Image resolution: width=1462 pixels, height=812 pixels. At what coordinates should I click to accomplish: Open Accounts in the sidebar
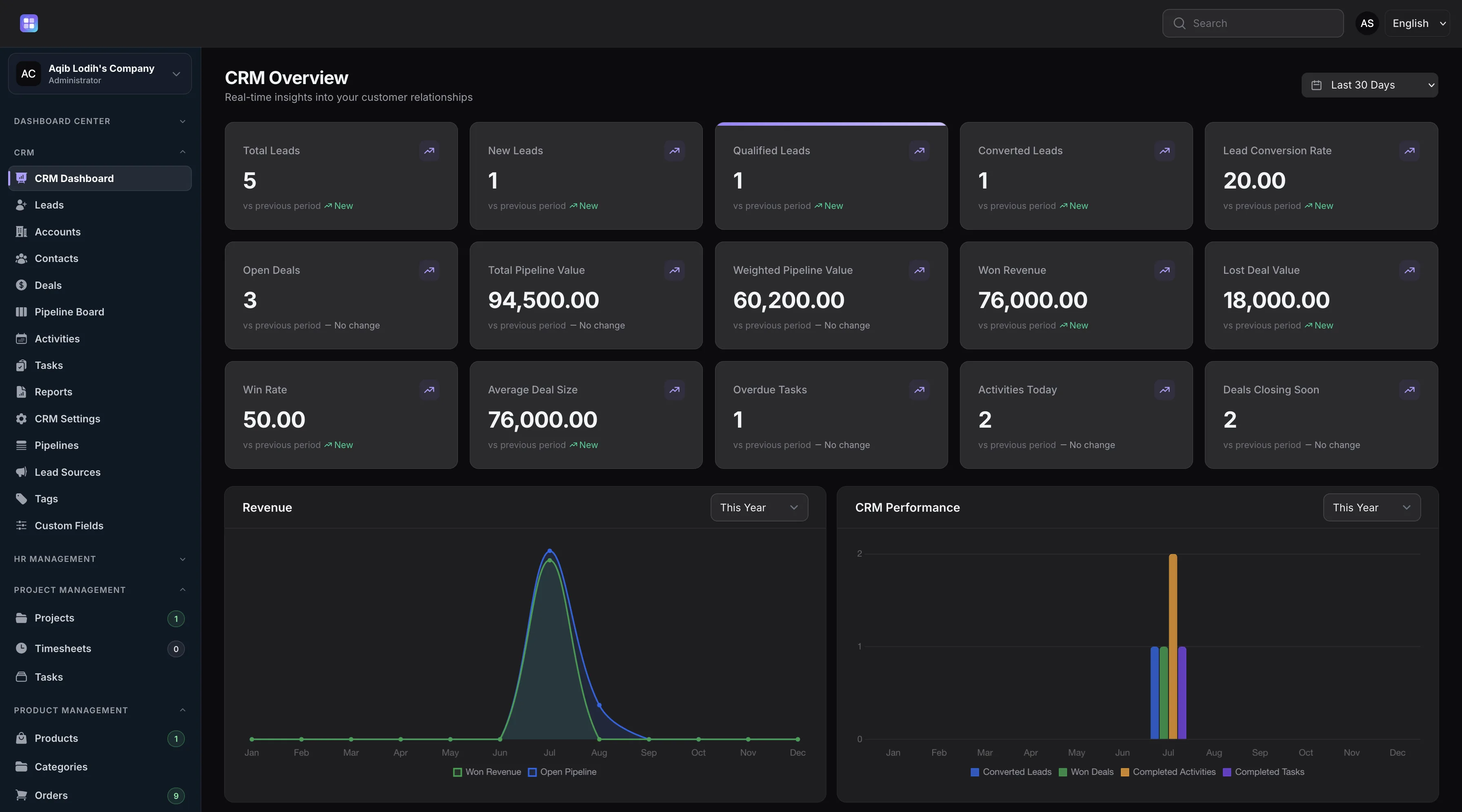click(x=100, y=232)
